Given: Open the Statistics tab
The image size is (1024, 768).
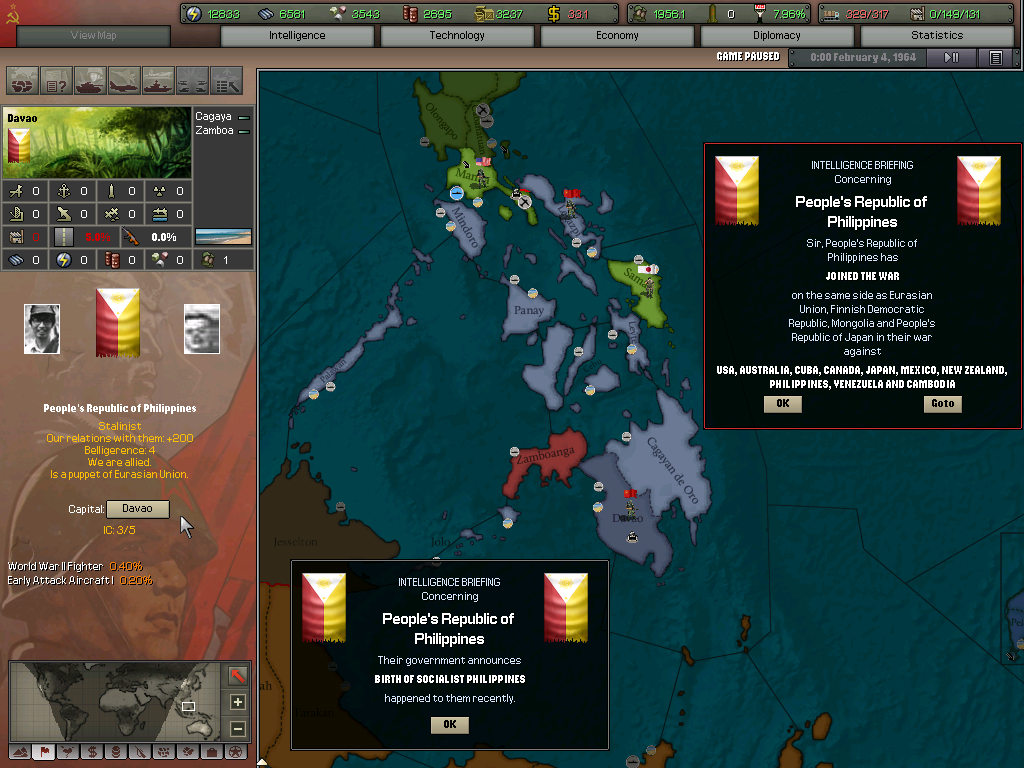Looking at the screenshot, I should tap(937, 36).
